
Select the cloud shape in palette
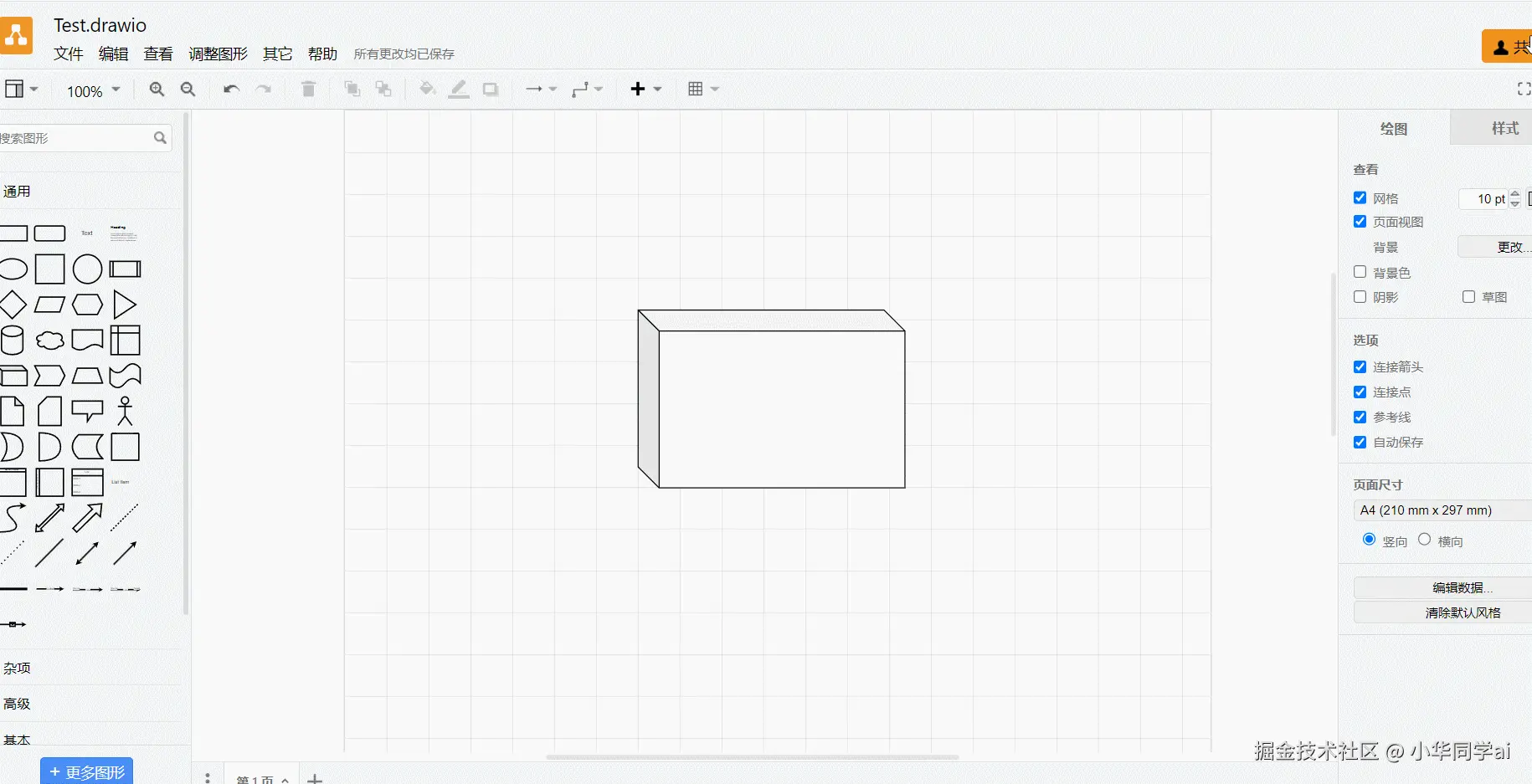point(50,341)
